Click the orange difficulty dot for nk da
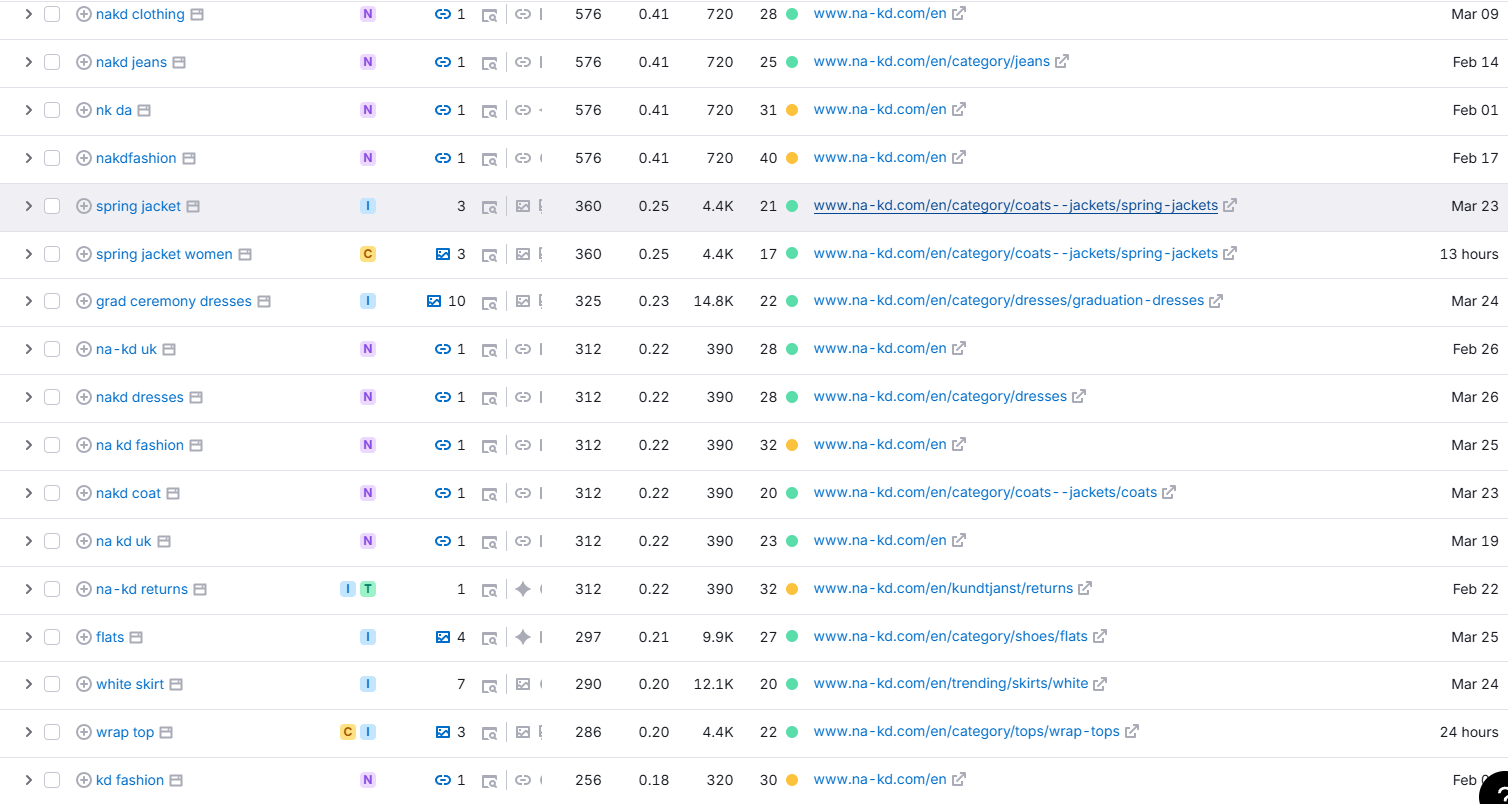1508x804 pixels. point(792,110)
